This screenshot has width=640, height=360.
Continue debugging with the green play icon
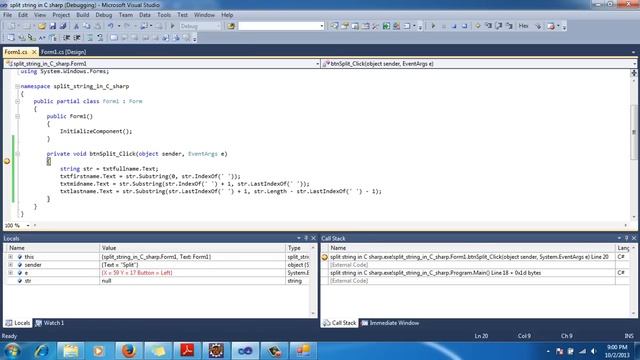coord(433,26)
